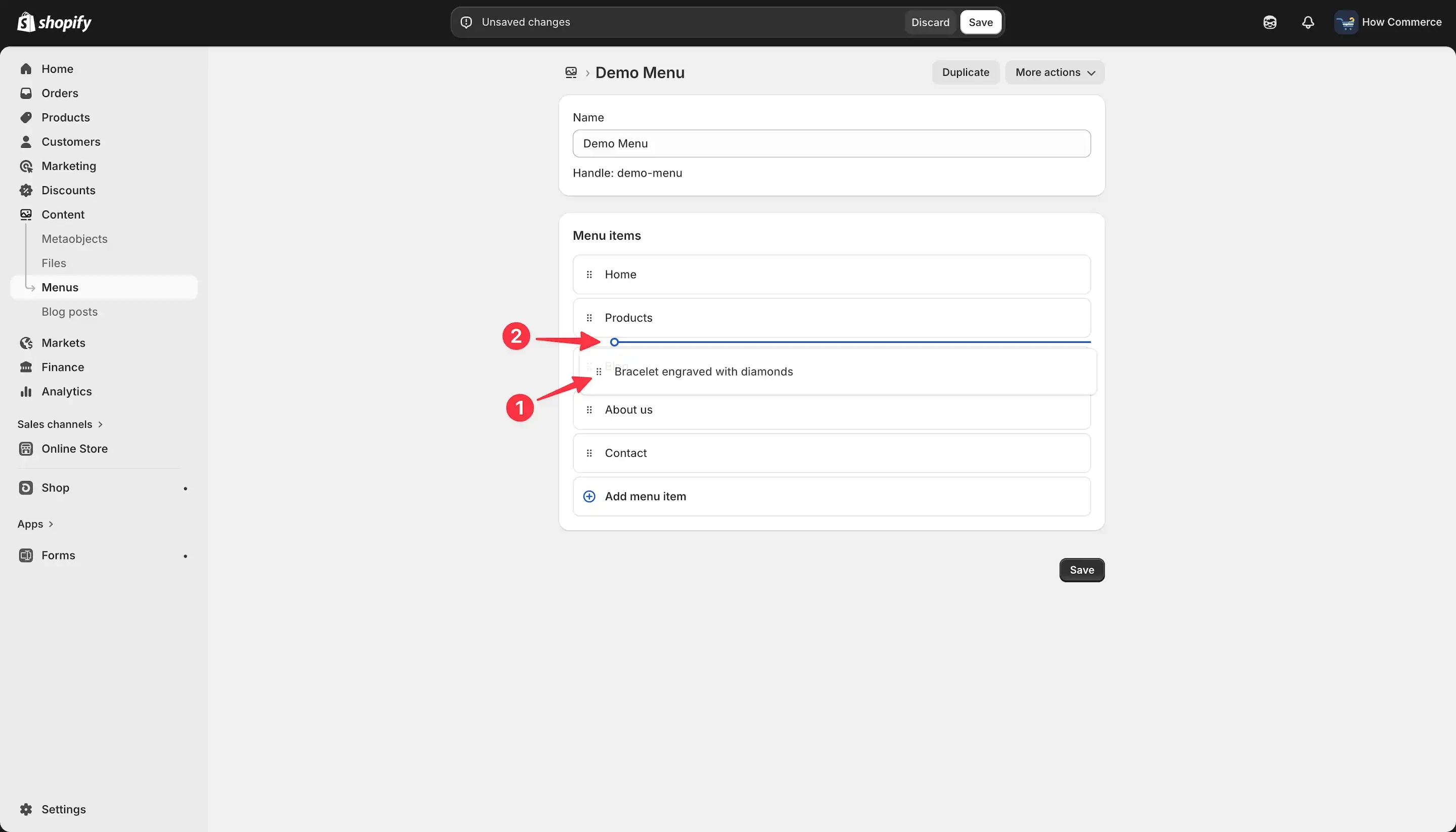The width and height of the screenshot is (1456, 832).
Task: Click the unsaved changes alert icon
Action: 466,22
